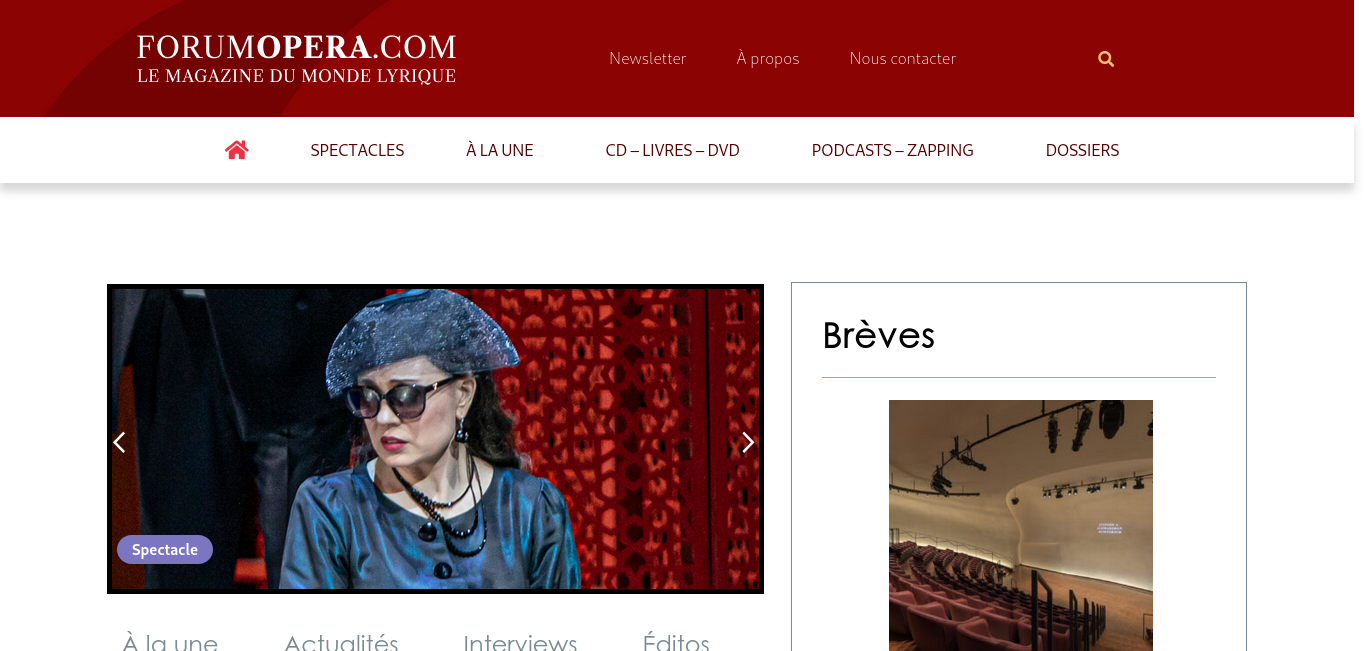
Task: Switch to the Interviews tab
Action: point(520,641)
